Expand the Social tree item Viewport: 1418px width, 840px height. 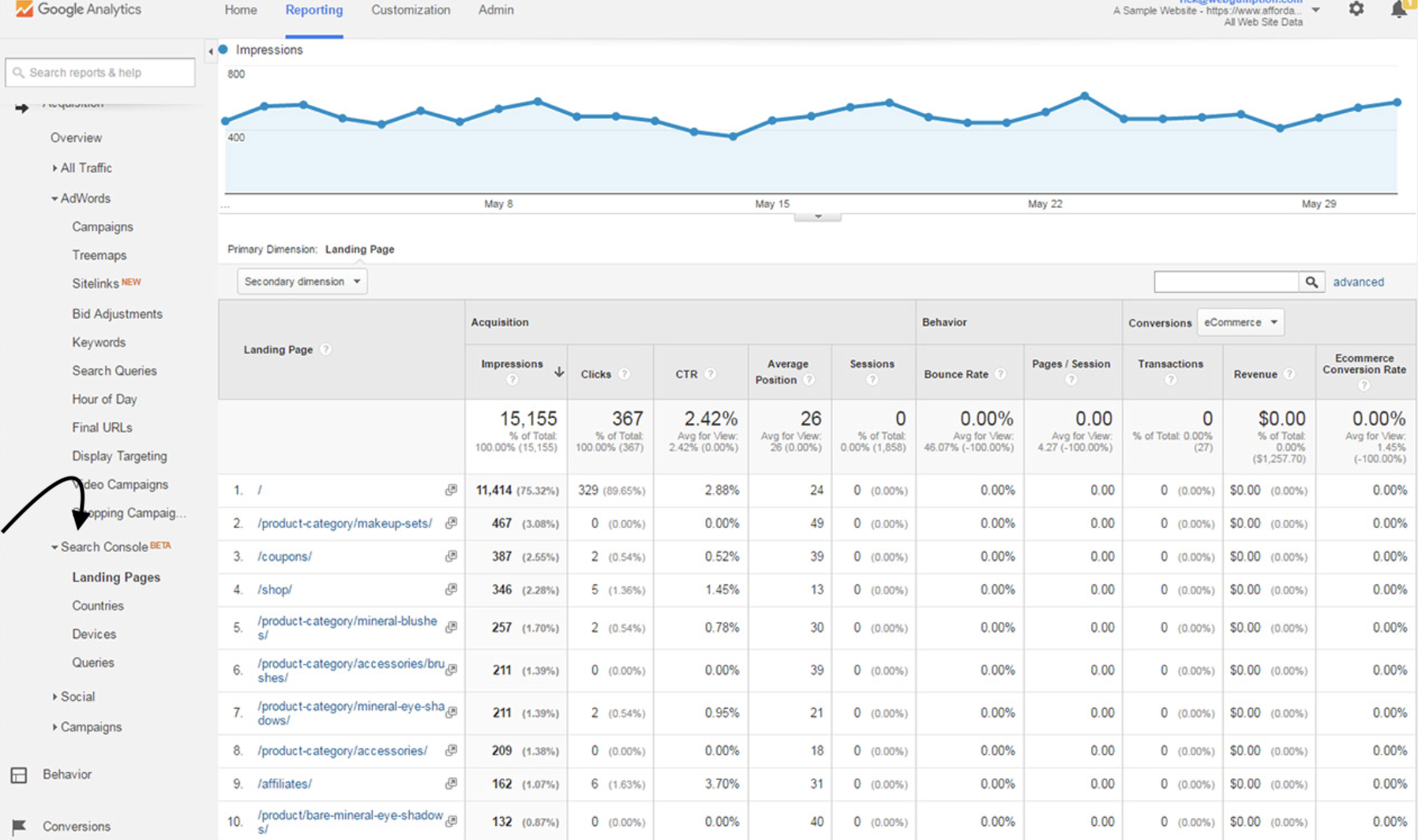tap(54, 697)
